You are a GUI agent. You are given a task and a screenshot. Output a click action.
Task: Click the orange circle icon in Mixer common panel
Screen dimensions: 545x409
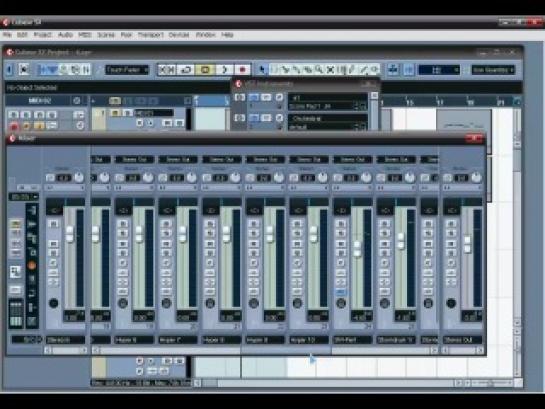click(x=32, y=266)
